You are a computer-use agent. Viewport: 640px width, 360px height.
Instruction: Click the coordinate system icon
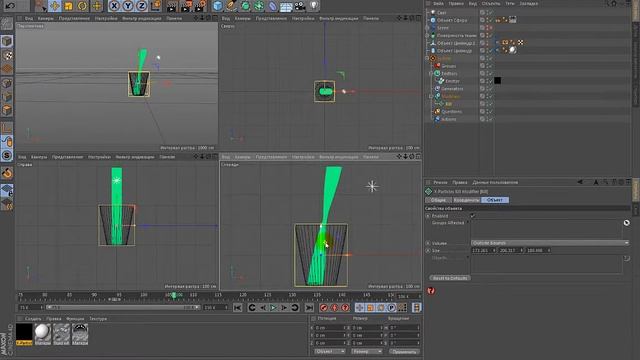[x=156, y=6]
